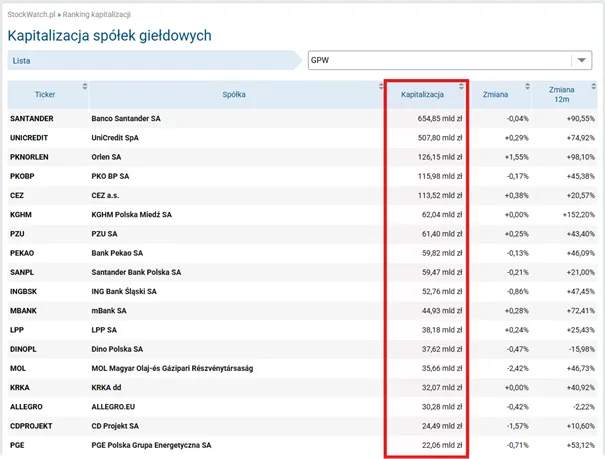Viewport: 605px width, 459px height.
Task: Select KGHM Polska Miedź SA row
Action: pyautogui.click(x=302, y=214)
